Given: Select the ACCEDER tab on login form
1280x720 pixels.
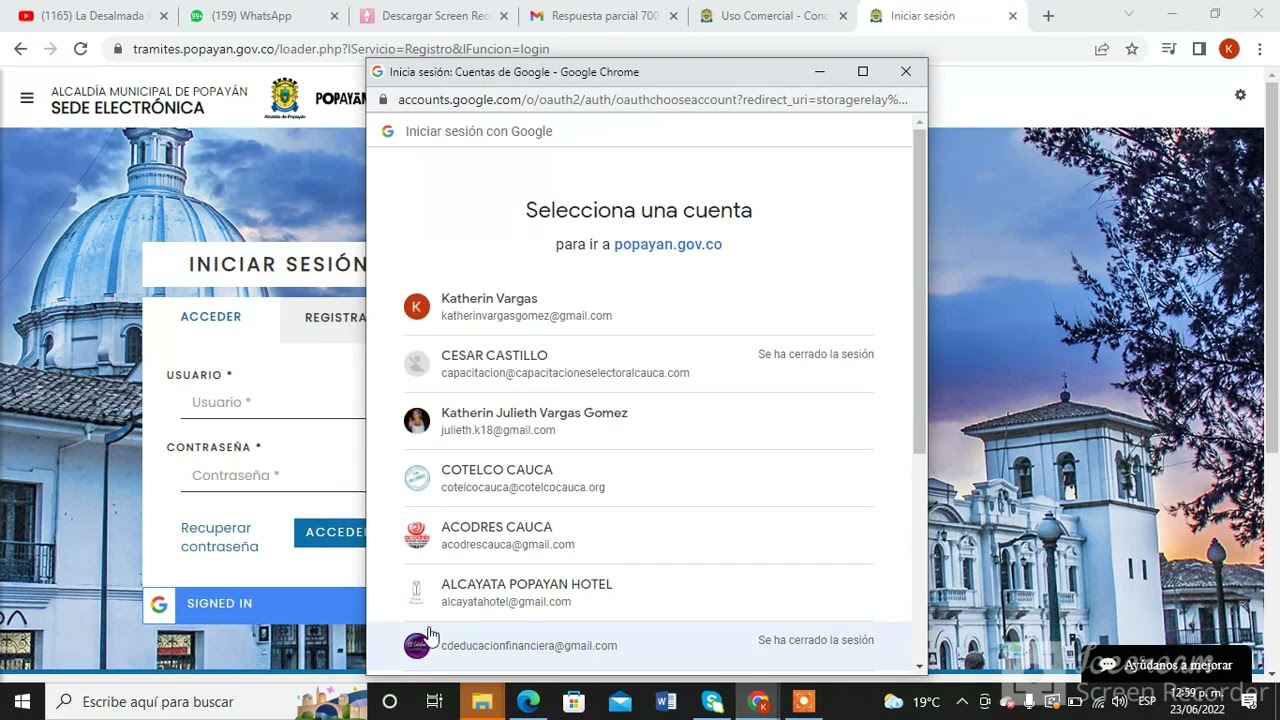Looking at the screenshot, I should pyautogui.click(x=211, y=317).
